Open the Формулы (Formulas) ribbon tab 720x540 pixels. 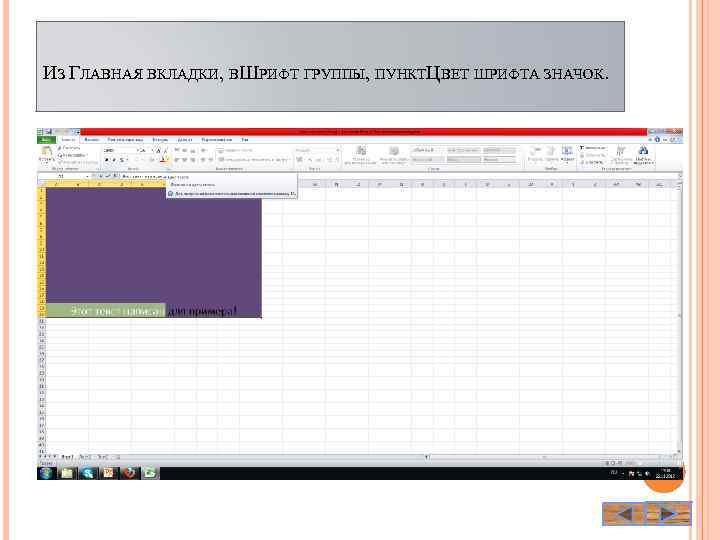pyautogui.click(x=160, y=140)
